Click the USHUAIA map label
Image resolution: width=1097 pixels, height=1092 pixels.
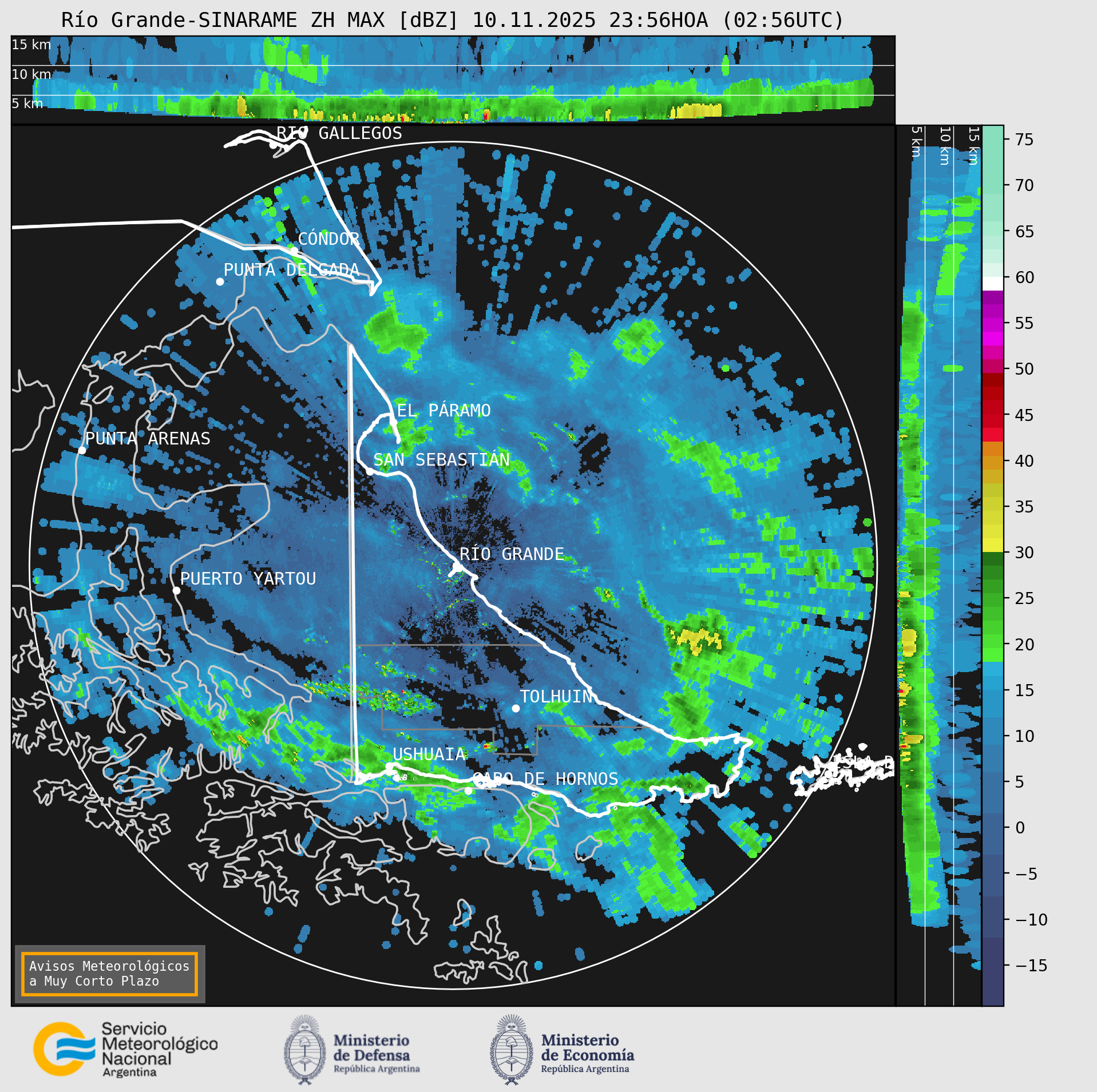pos(429,754)
